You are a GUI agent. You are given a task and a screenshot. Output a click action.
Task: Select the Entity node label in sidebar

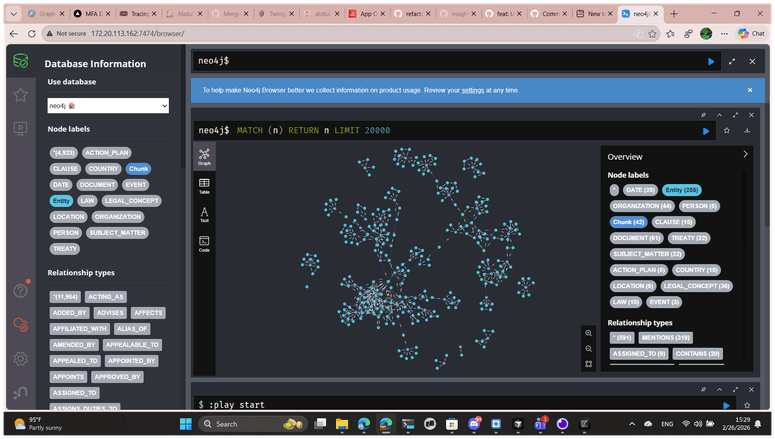coord(61,201)
